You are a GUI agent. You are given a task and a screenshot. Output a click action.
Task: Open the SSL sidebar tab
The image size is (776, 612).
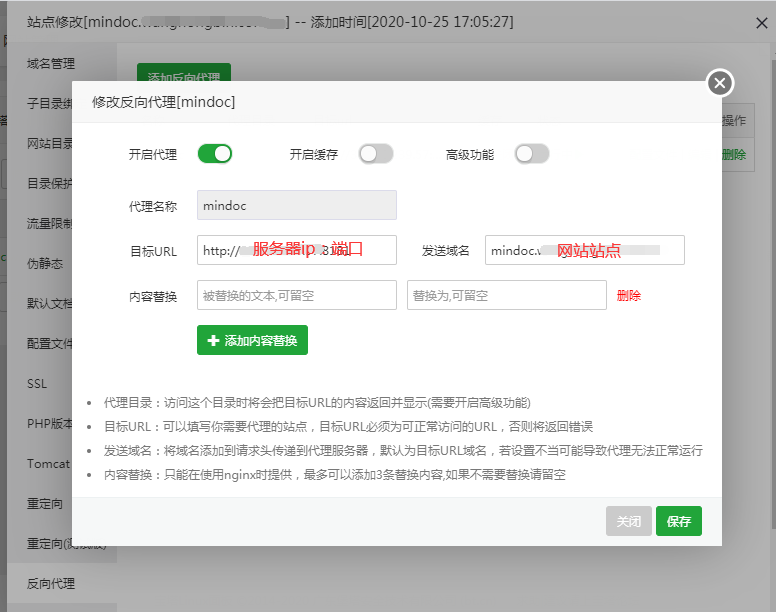(37, 384)
